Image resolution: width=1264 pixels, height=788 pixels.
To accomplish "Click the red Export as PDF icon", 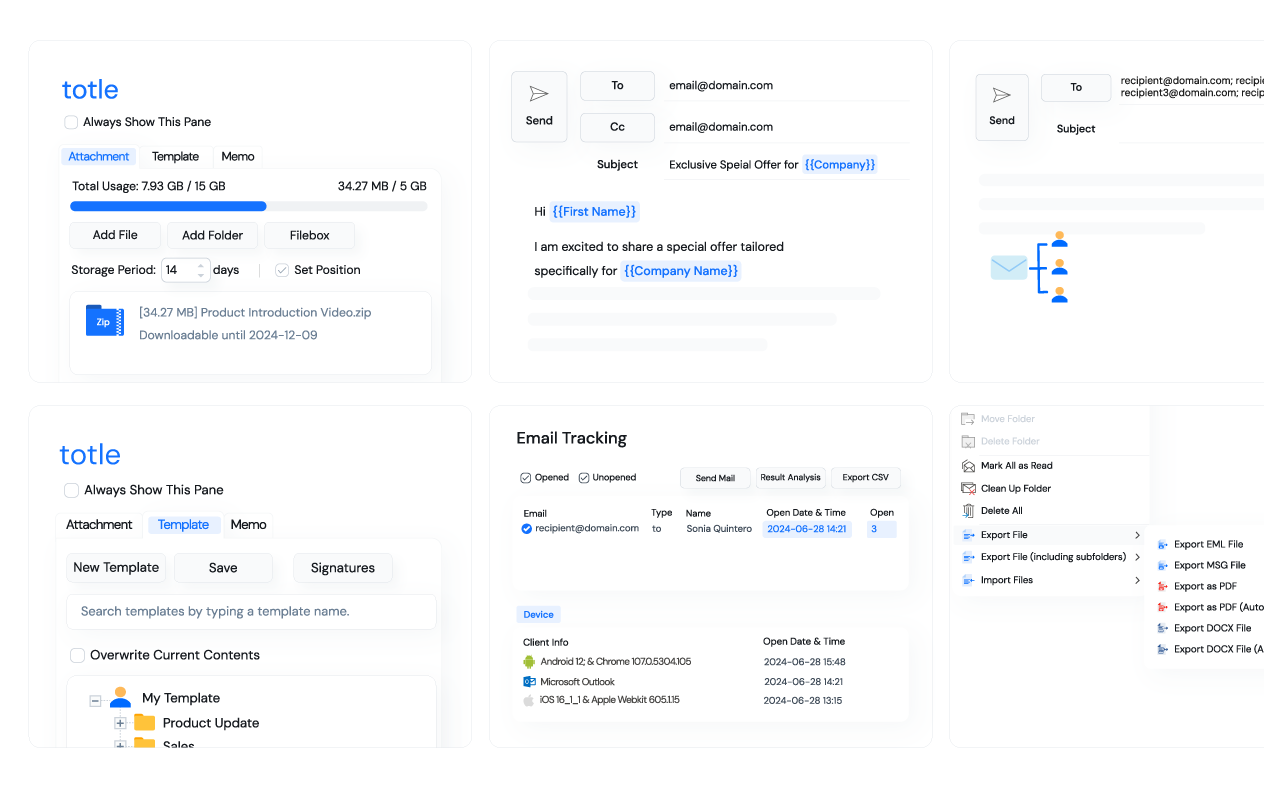I will coord(1162,587).
